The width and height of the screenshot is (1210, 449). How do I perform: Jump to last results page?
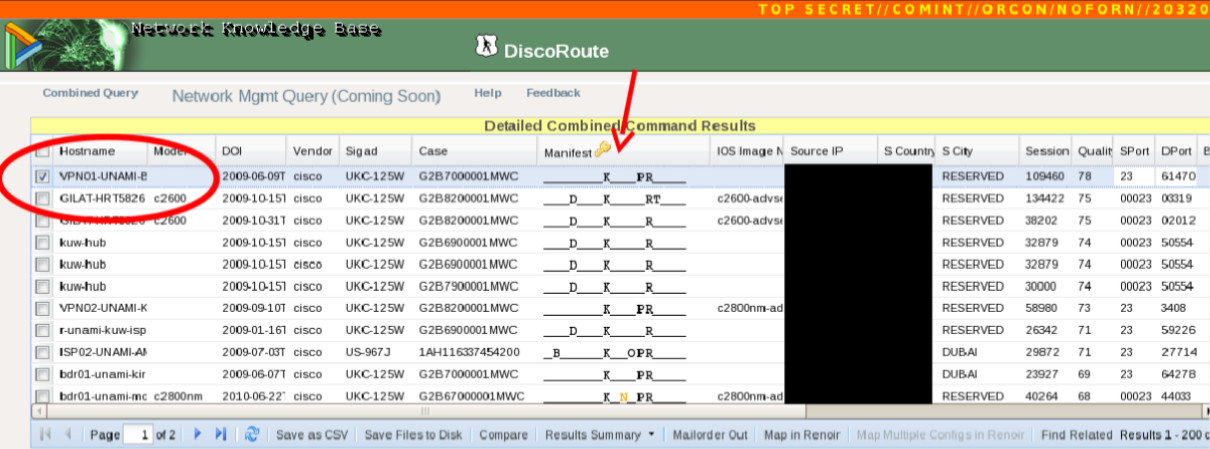coord(221,435)
